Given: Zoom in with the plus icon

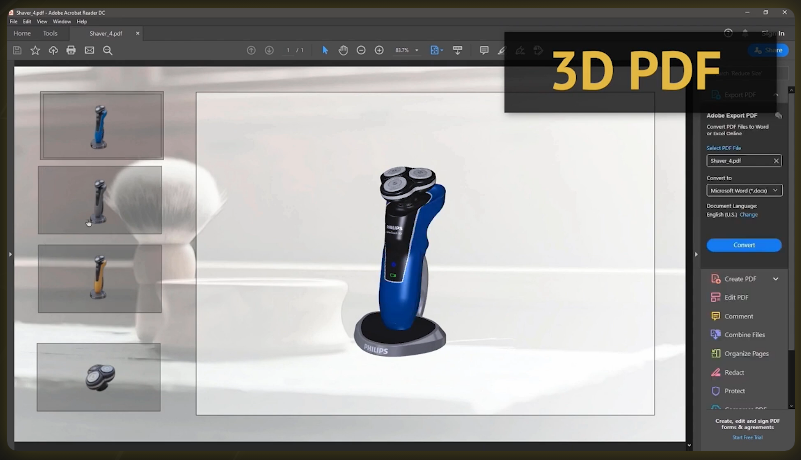Looking at the screenshot, I should pyautogui.click(x=379, y=50).
